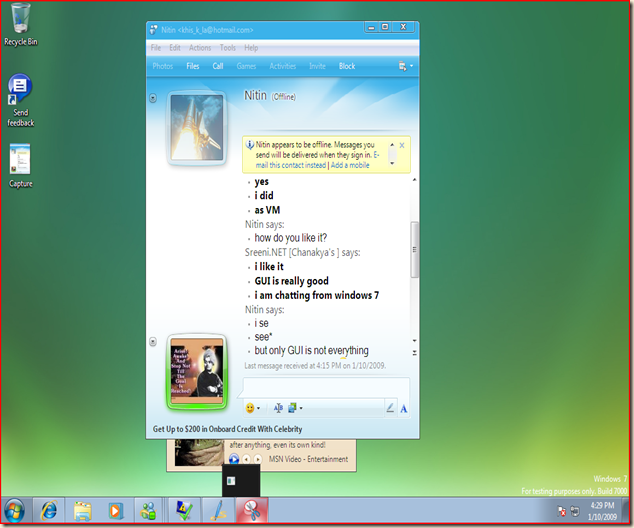Click Photos in the conversation toolbar
The image size is (634, 528).
(163, 66)
